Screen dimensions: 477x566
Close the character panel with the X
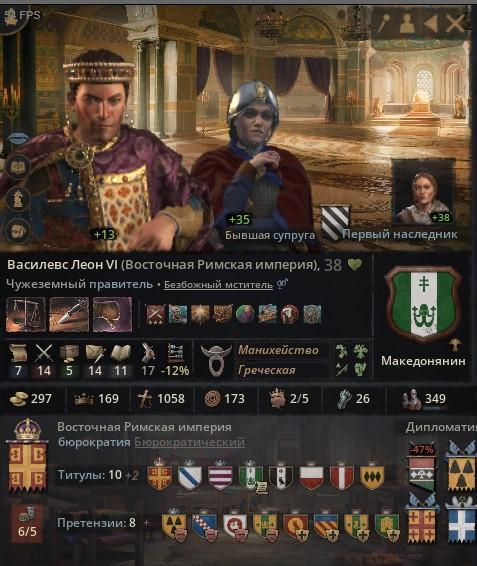(455, 23)
